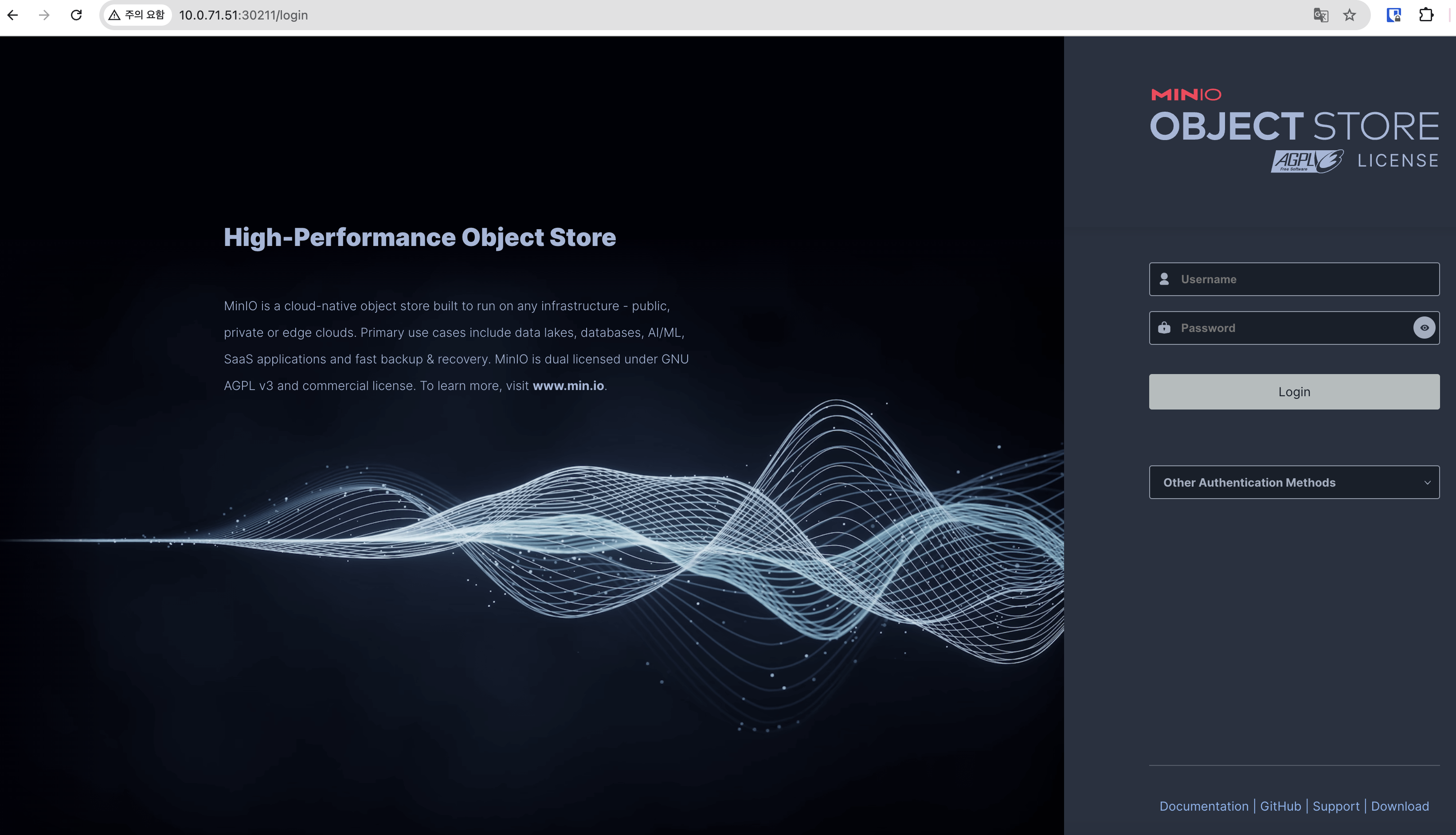
Task: Open the Download link
Action: click(x=1399, y=806)
